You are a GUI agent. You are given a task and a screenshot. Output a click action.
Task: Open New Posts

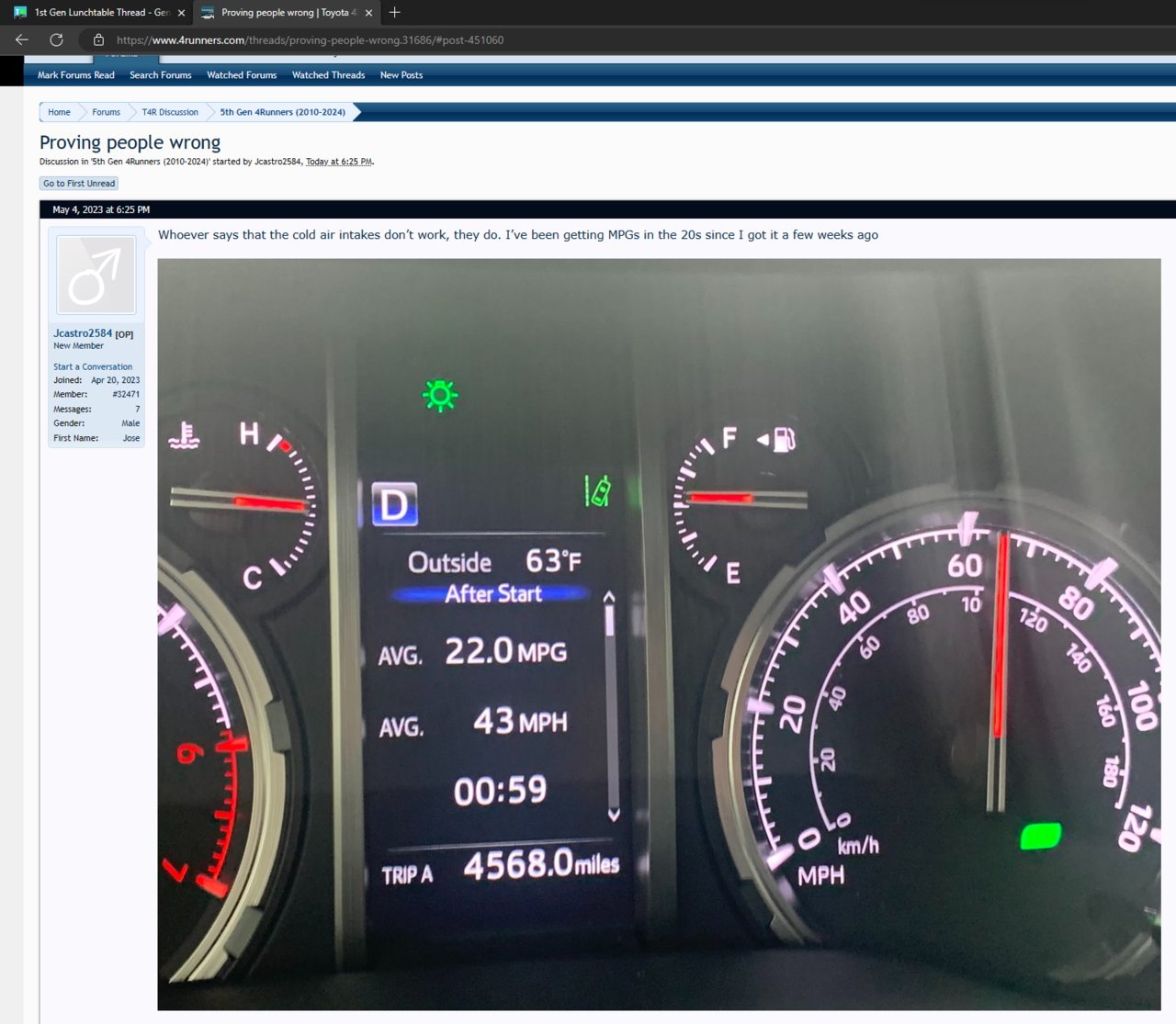(401, 75)
